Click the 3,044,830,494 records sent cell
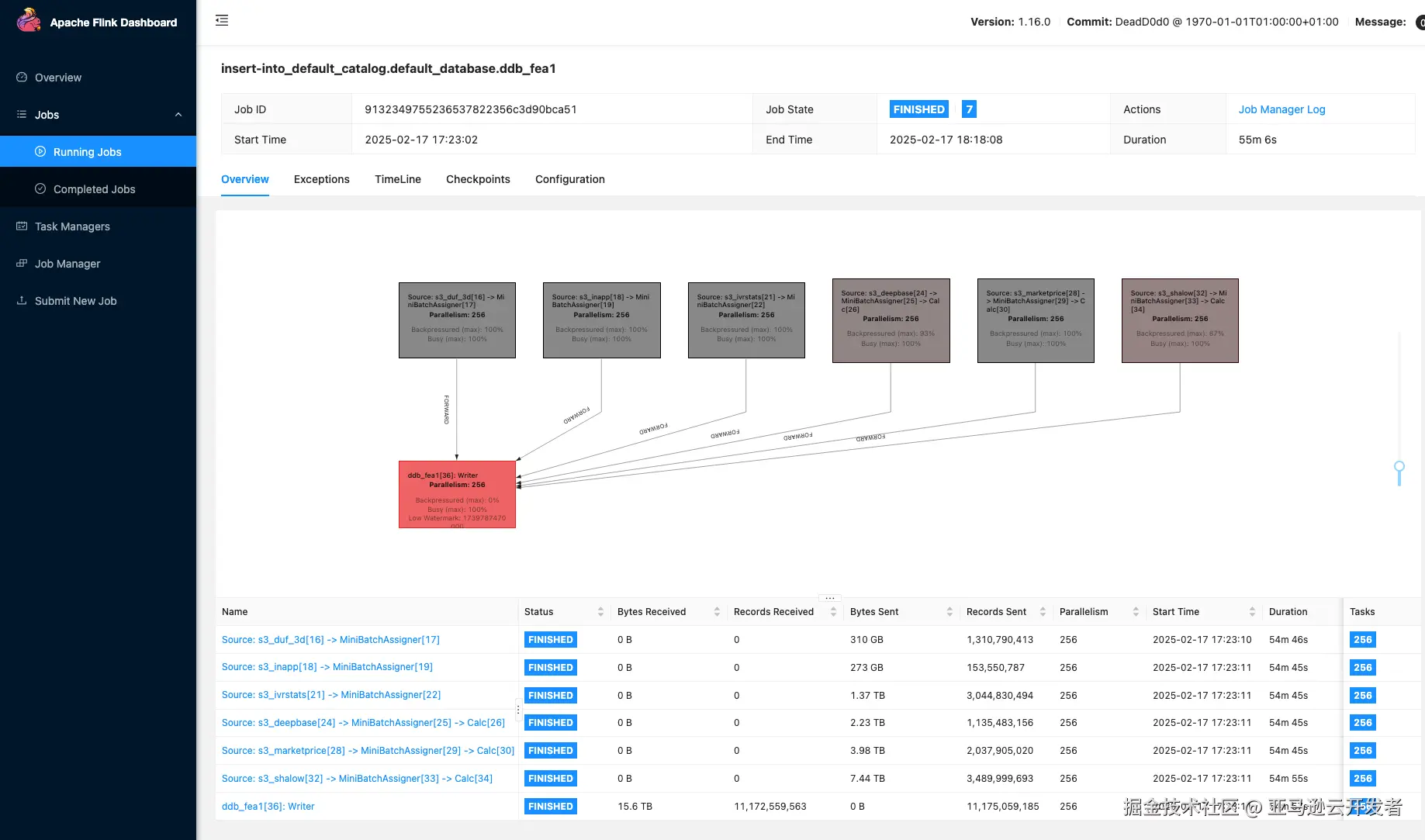Viewport: 1425px width, 840px height. tap(1000, 695)
